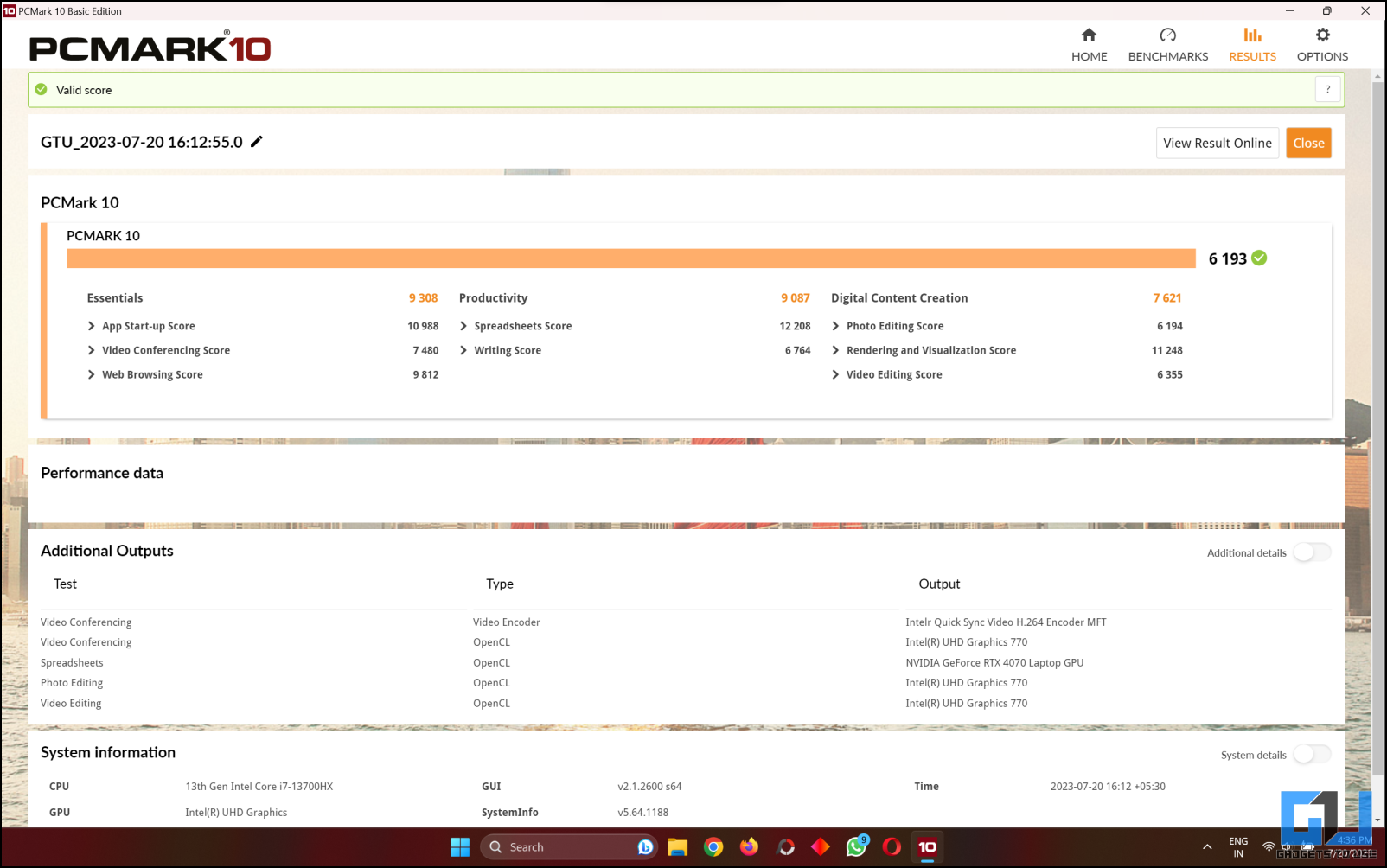Open WhatsApp from taskbar
1387x868 pixels.
point(856,847)
